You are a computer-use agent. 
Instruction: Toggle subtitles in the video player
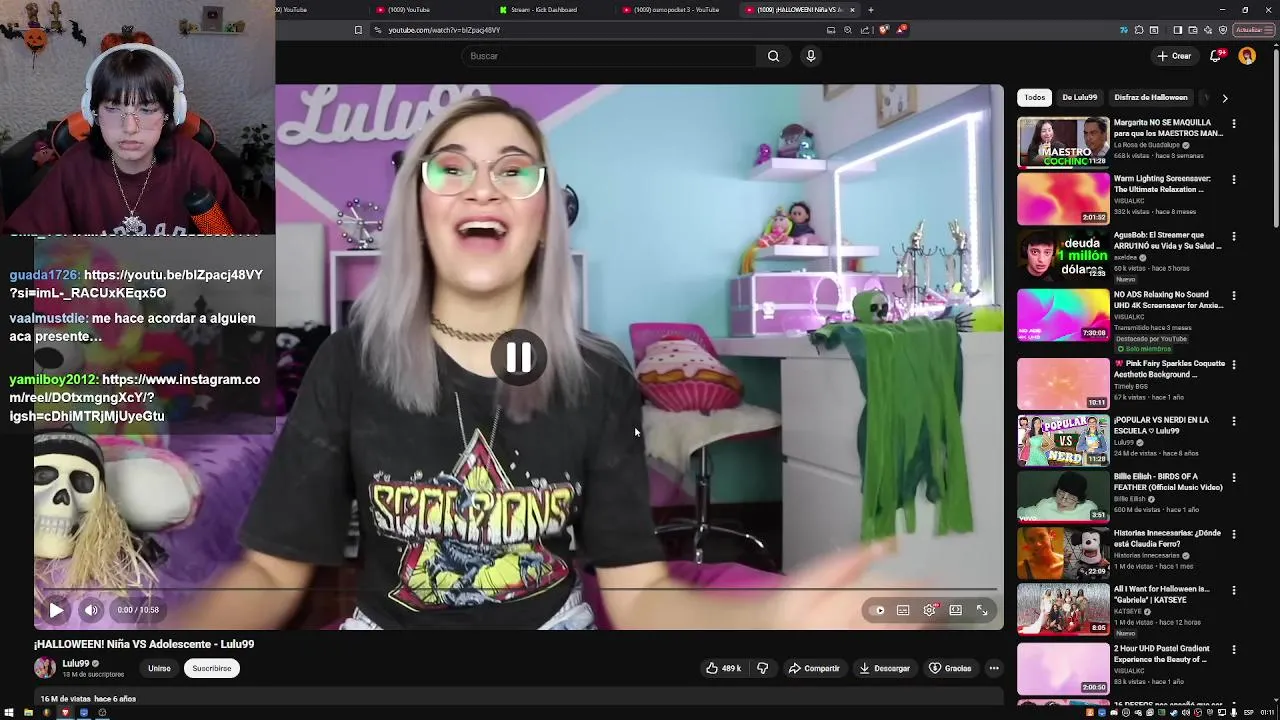tap(903, 610)
